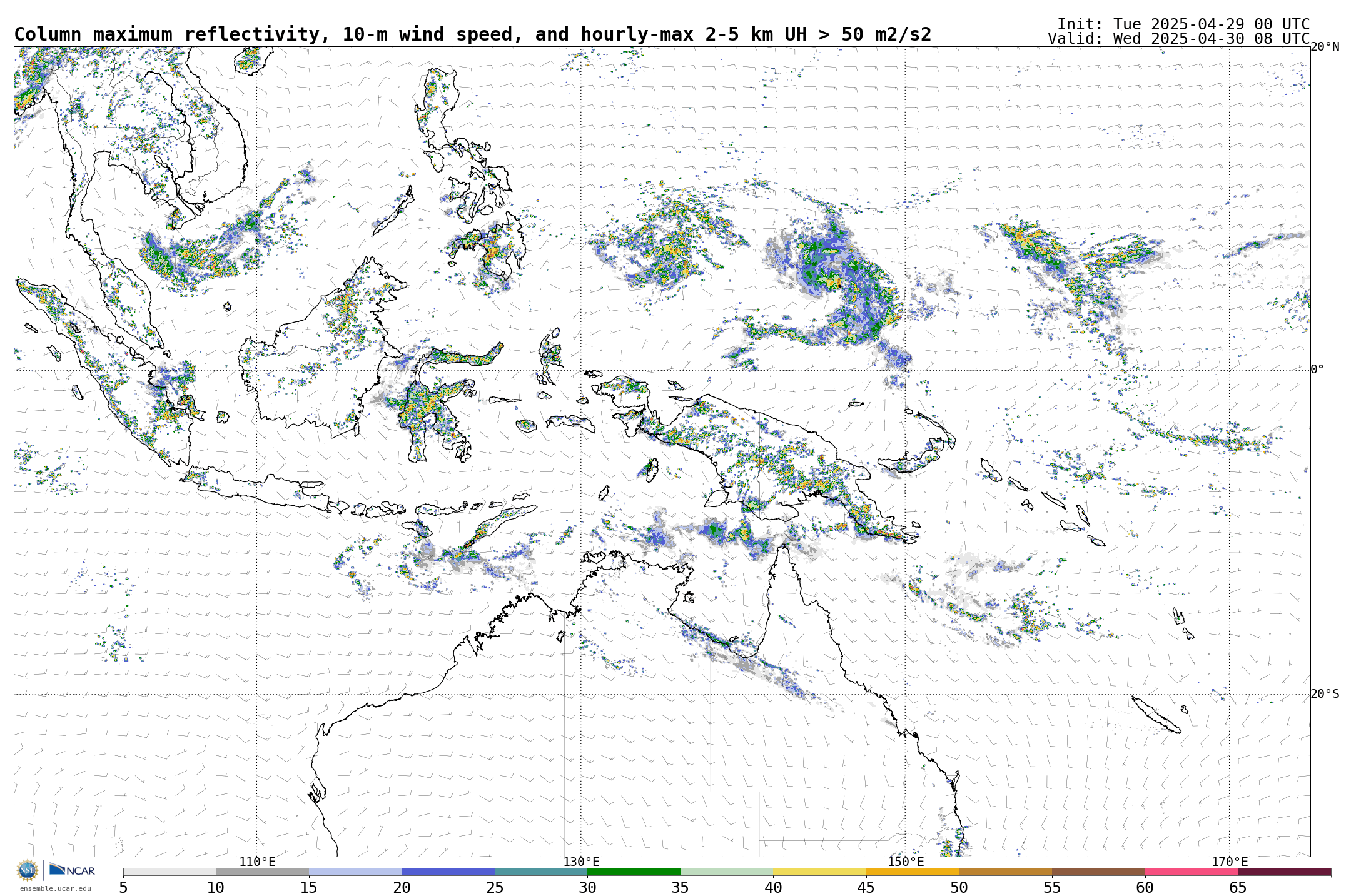Click the colorbar tick label 5
1351x896 pixels.
pos(123,887)
